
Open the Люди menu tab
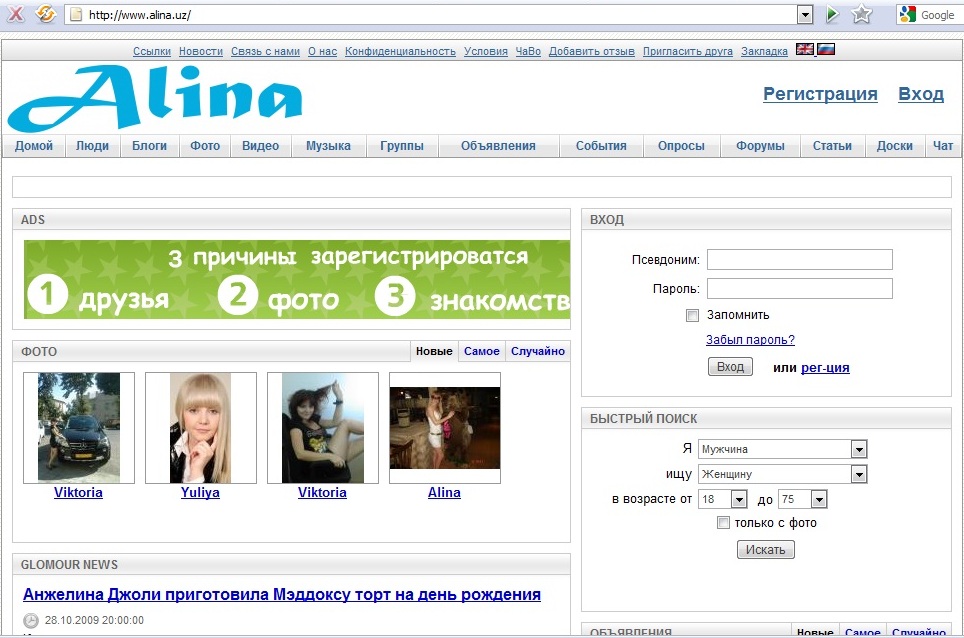(92, 146)
